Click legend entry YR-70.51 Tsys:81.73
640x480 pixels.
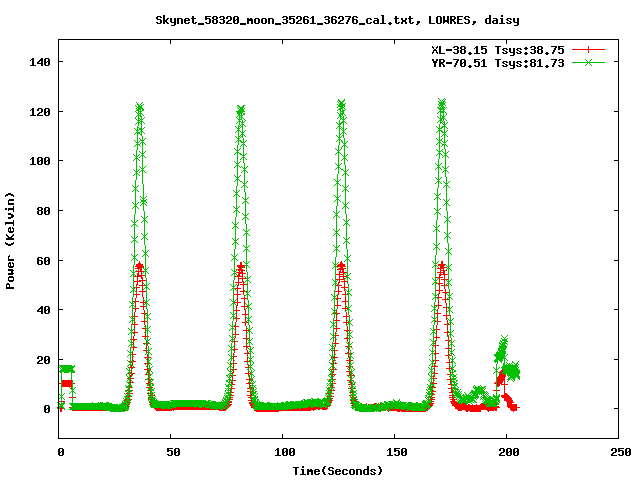point(498,63)
